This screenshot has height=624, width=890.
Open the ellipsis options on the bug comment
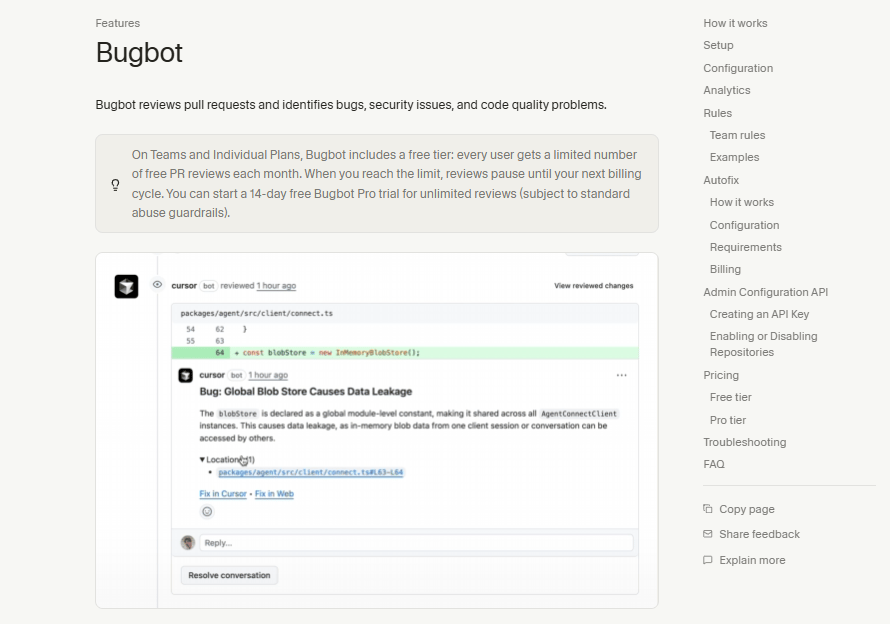(x=622, y=374)
